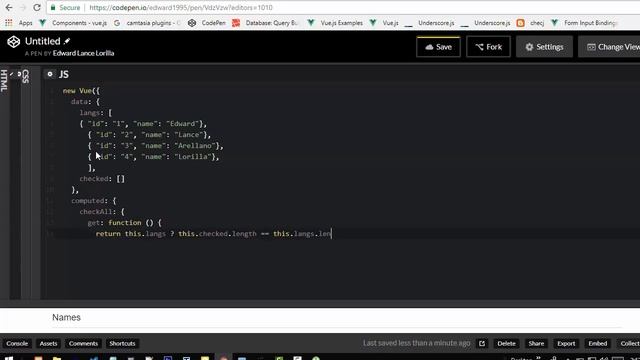Image resolution: width=640 pixels, height=360 pixels.
Task: Expand the collapsed HTML editor panel
Action: pos(4,80)
